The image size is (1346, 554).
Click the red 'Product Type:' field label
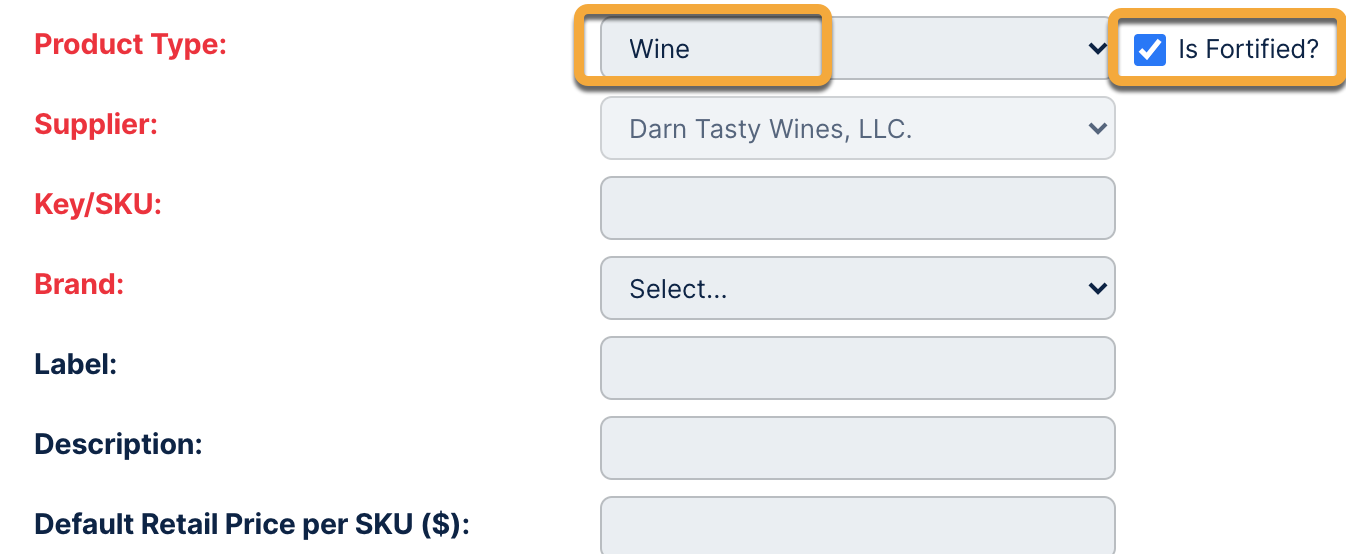tap(131, 45)
